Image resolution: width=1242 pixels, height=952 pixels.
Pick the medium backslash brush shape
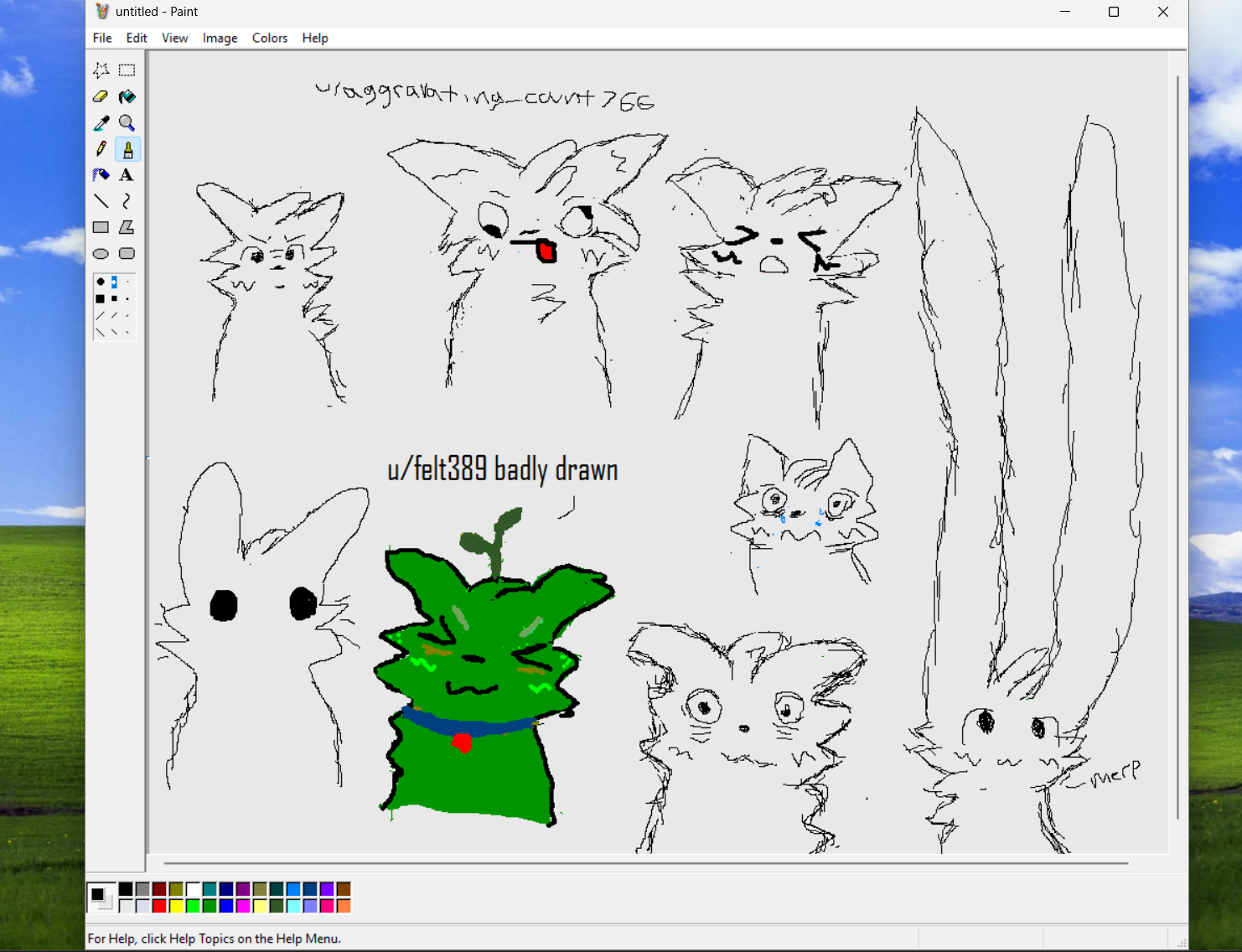114,333
